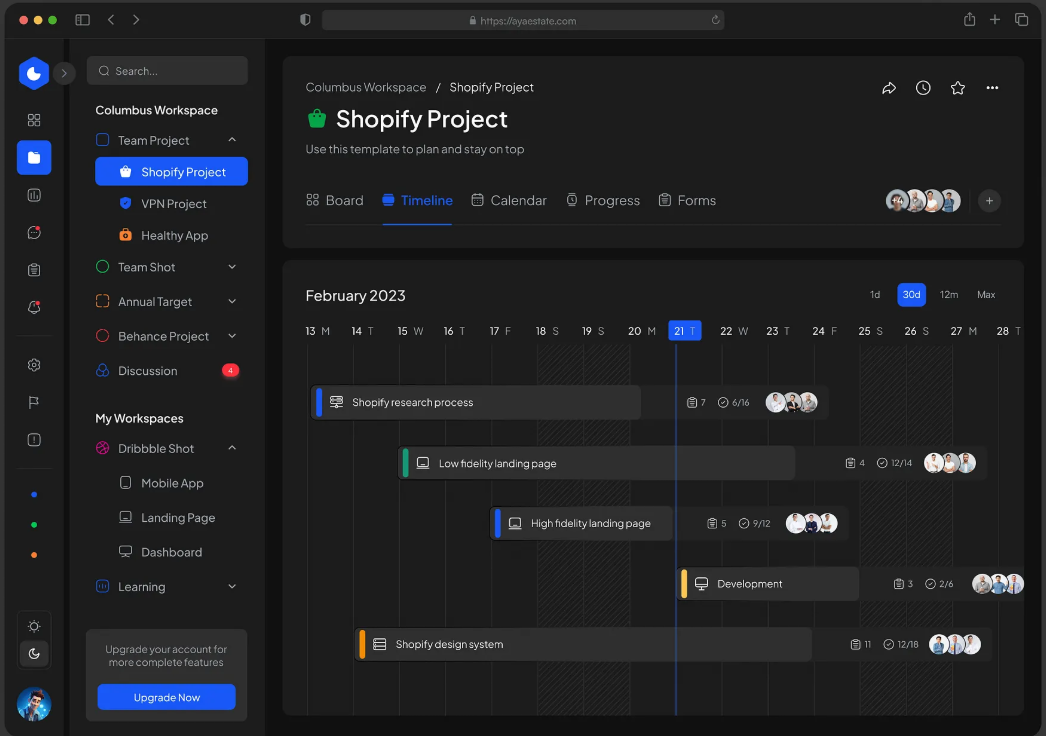The image size is (1046, 736).
Task: Click the app logo icon in sidebar
Action: click(x=34, y=73)
